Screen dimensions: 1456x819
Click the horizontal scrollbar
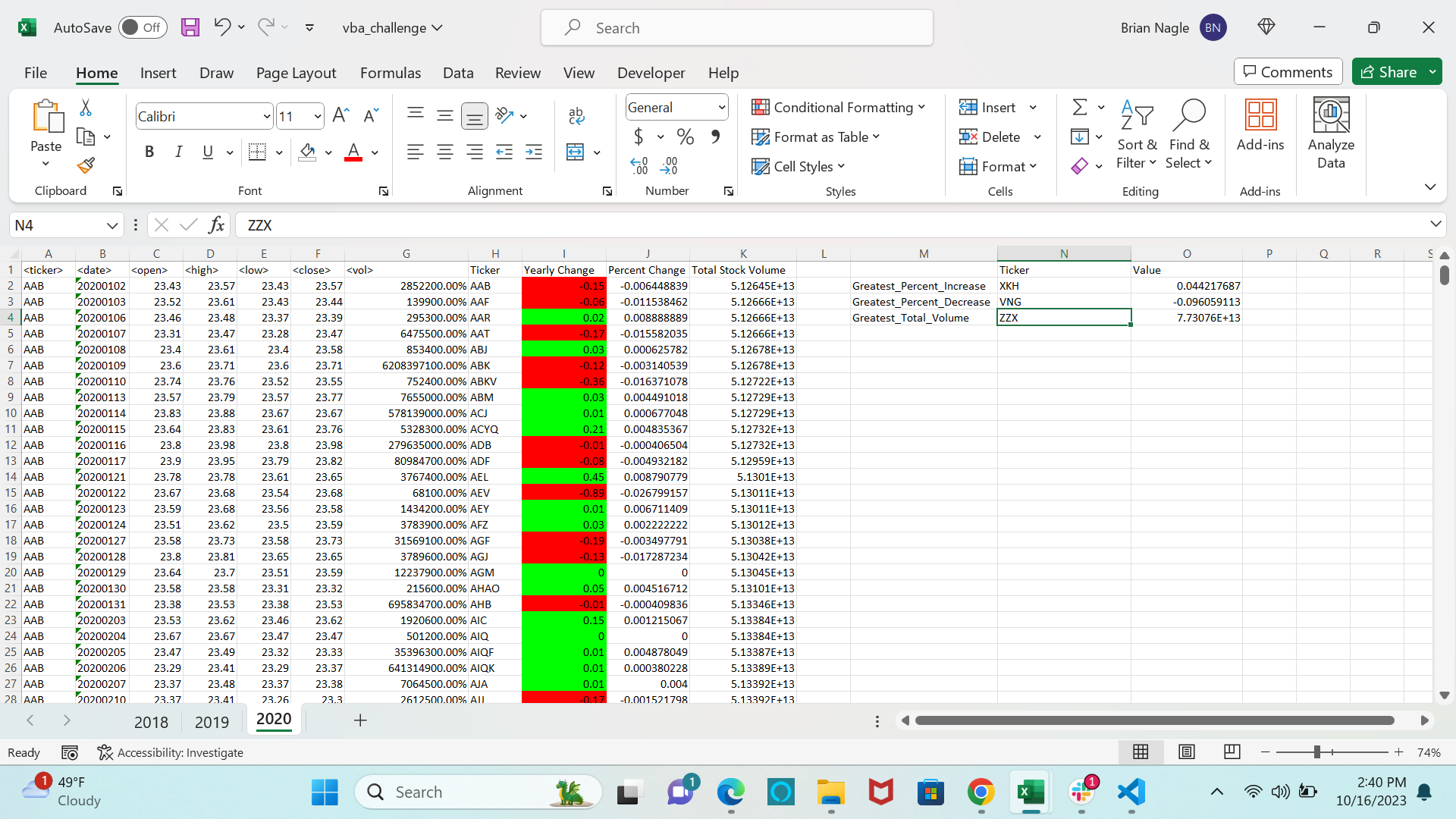(x=1154, y=720)
